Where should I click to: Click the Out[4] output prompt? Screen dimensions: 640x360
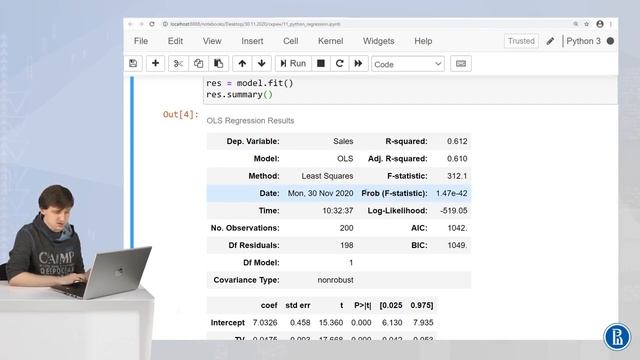(180, 114)
